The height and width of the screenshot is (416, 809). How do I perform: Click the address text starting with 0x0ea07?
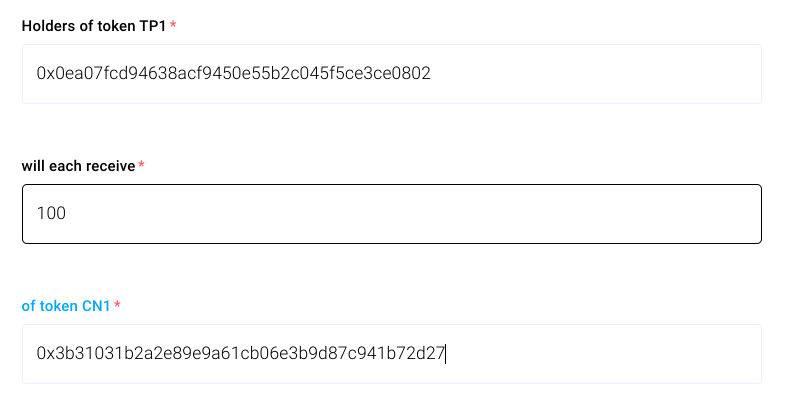[x=233, y=74]
